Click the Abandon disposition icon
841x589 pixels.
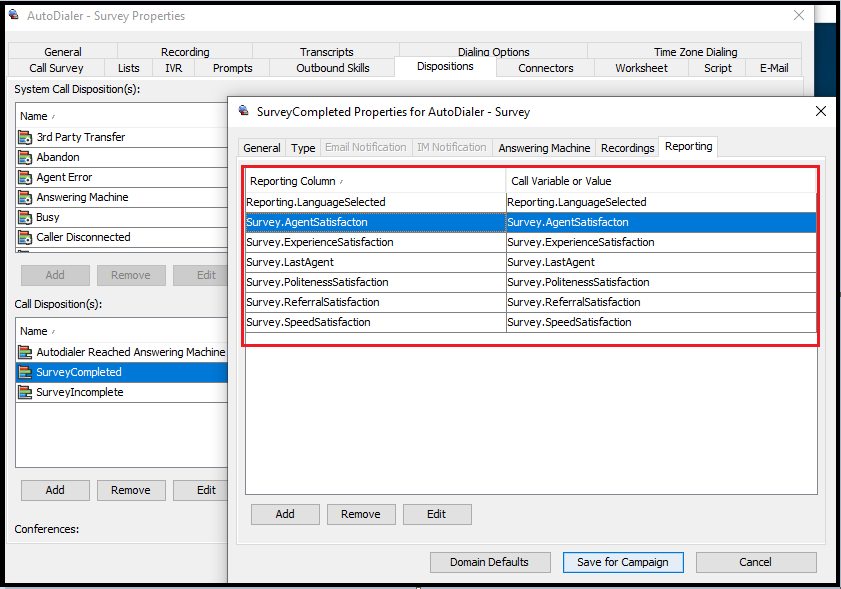coord(25,158)
